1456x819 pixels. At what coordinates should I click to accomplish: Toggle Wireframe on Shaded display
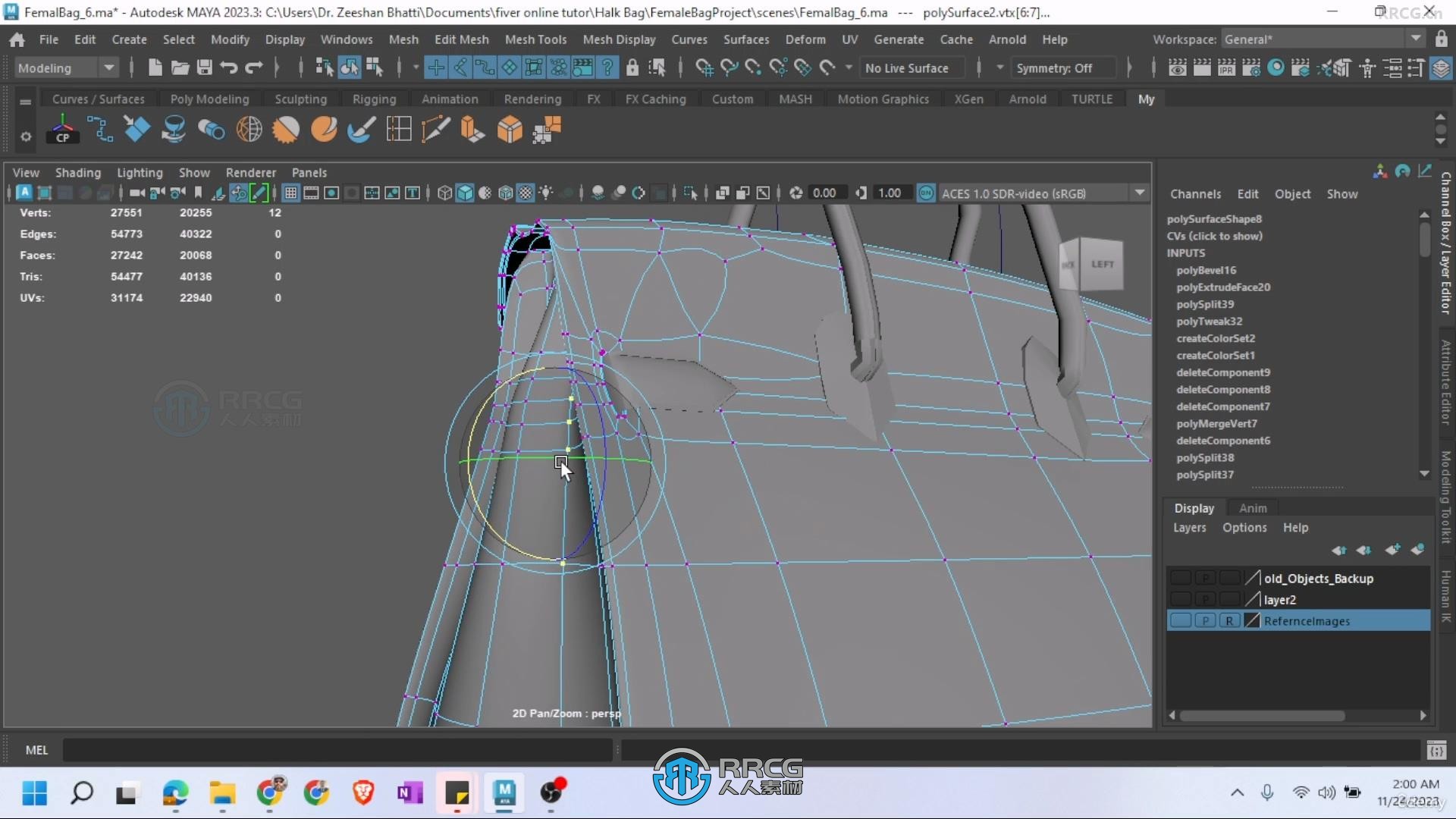pos(506,193)
